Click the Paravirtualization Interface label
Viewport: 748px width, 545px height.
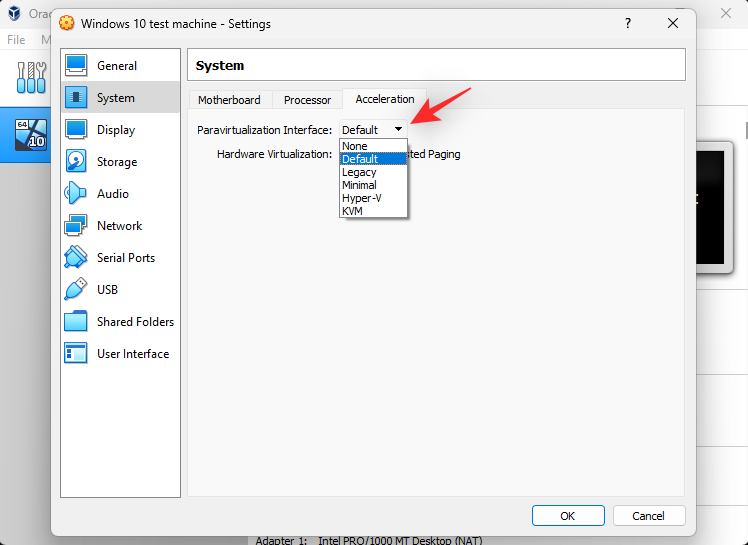[x=264, y=130]
